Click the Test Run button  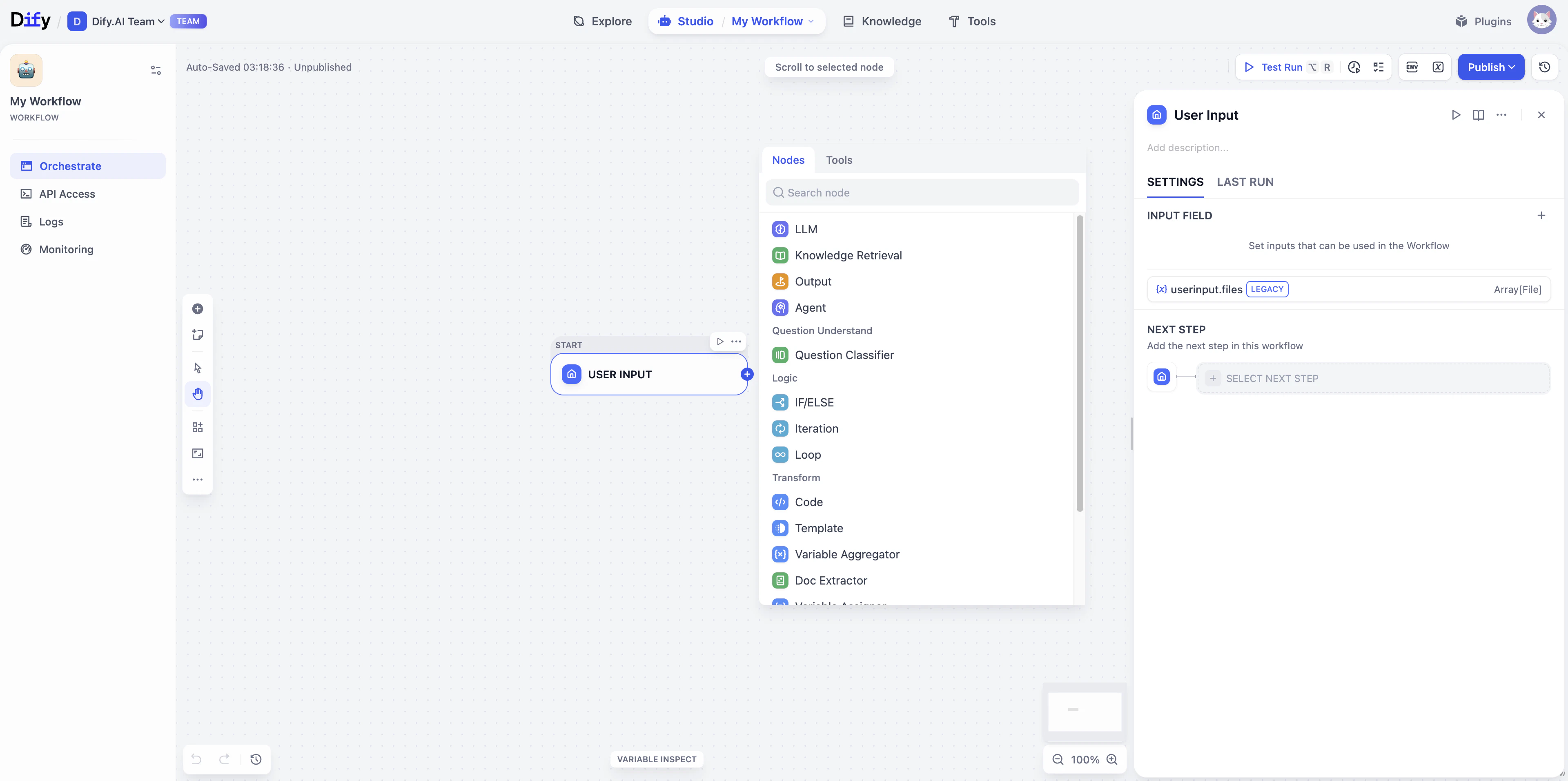(x=1281, y=67)
